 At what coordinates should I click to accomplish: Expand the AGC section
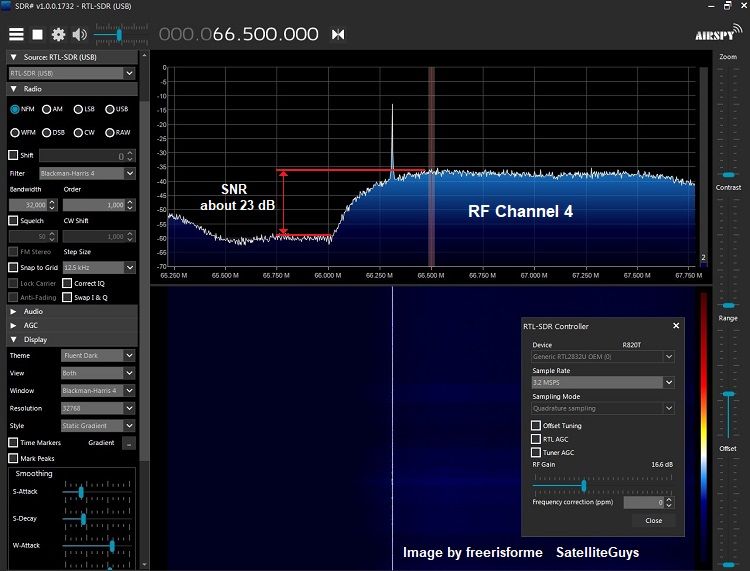(32, 325)
